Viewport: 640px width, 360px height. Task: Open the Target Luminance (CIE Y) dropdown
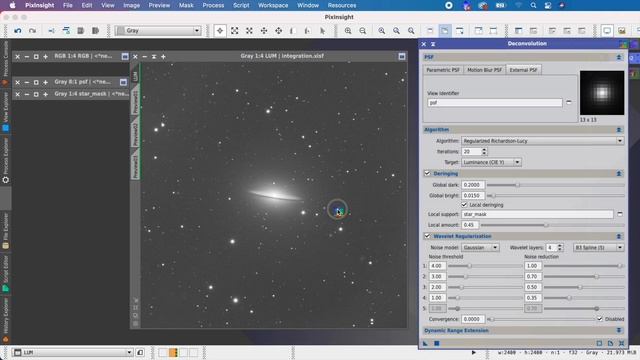coord(491,162)
